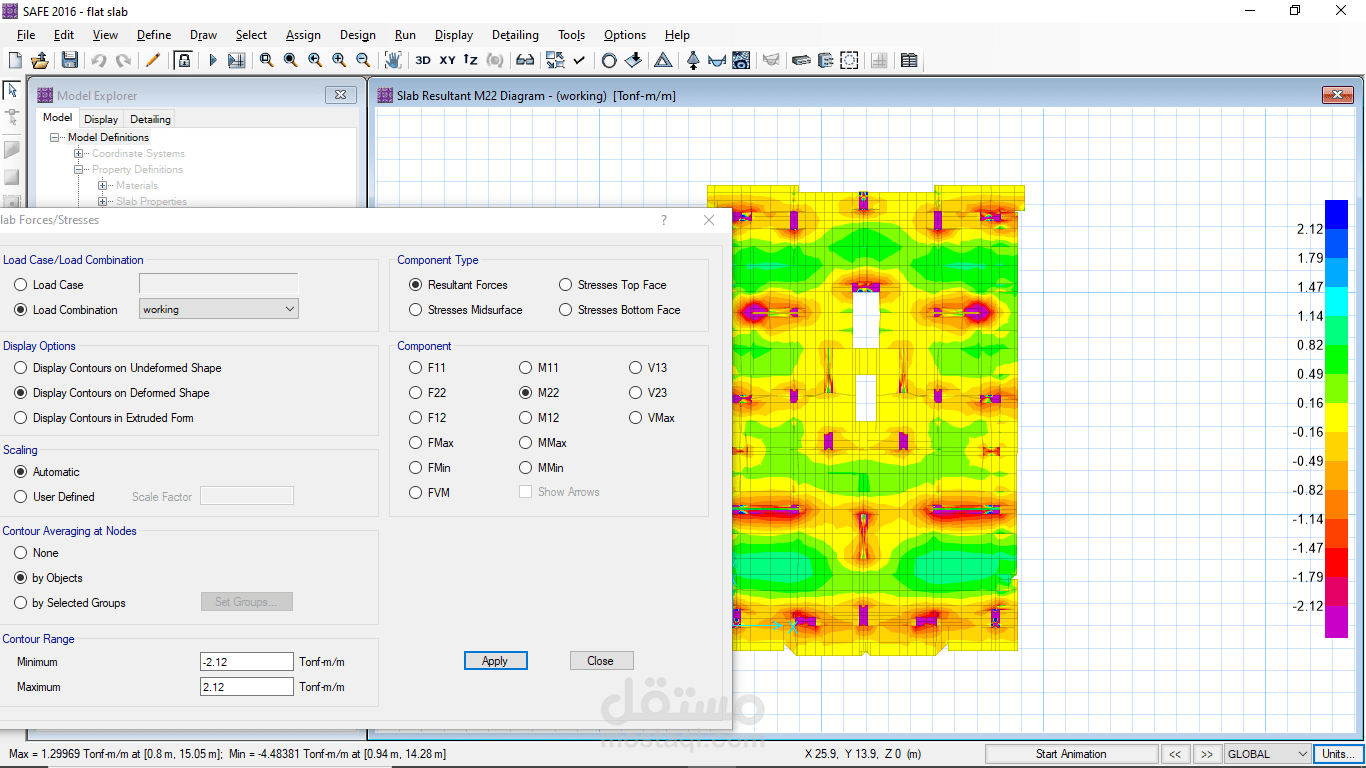The height and width of the screenshot is (768, 1366).
Task: Click the Redo arrow icon
Action: coord(123,60)
